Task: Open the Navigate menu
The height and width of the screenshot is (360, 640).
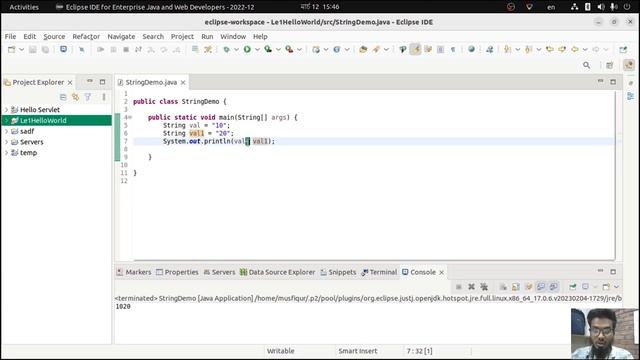Action: [x=121, y=36]
